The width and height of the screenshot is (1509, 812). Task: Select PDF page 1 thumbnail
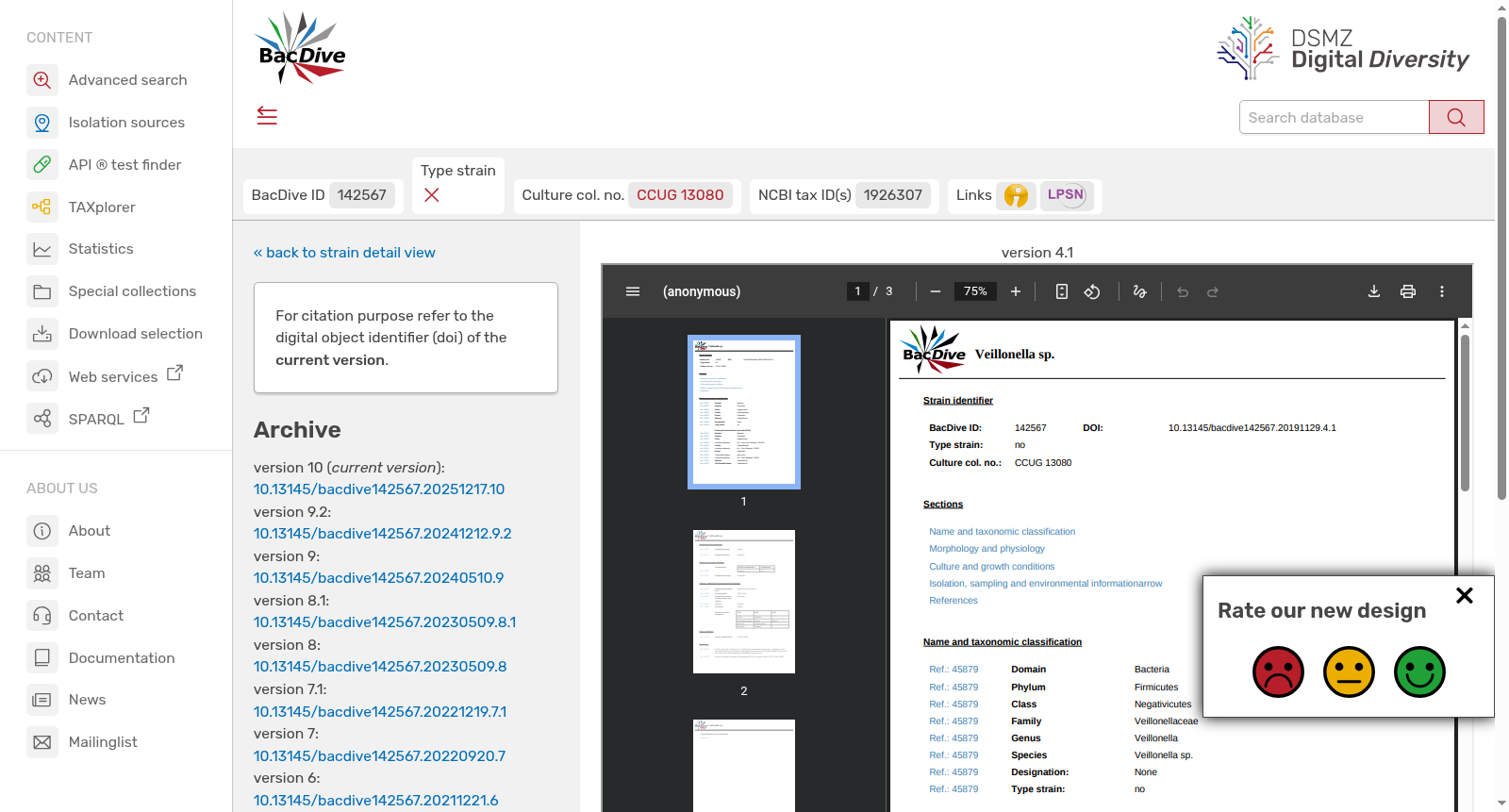point(744,412)
